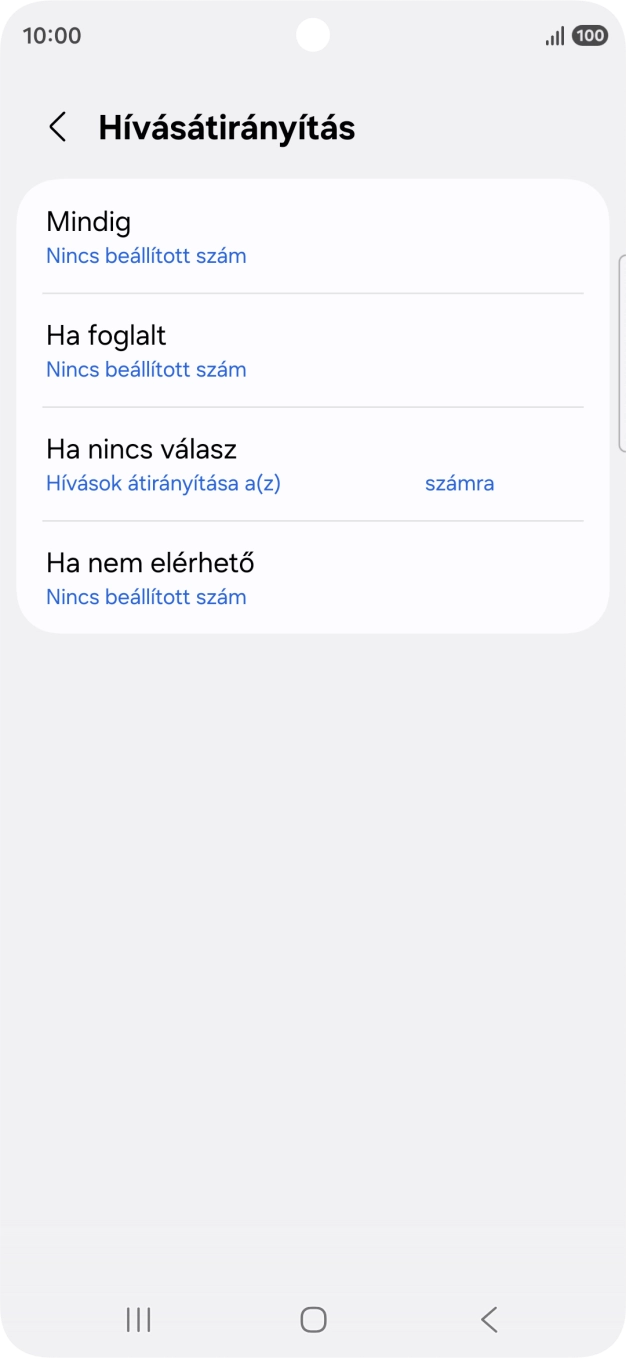The image size is (626, 1358).
Task: Tap the home button in the navigation bar
Action: click(x=312, y=1319)
